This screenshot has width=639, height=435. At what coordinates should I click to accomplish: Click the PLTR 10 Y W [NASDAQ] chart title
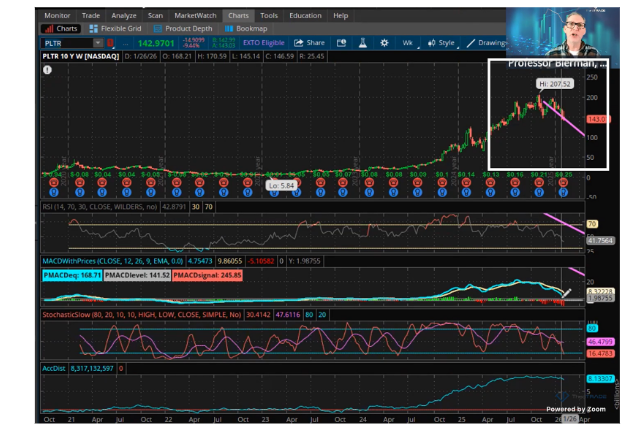point(81,56)
